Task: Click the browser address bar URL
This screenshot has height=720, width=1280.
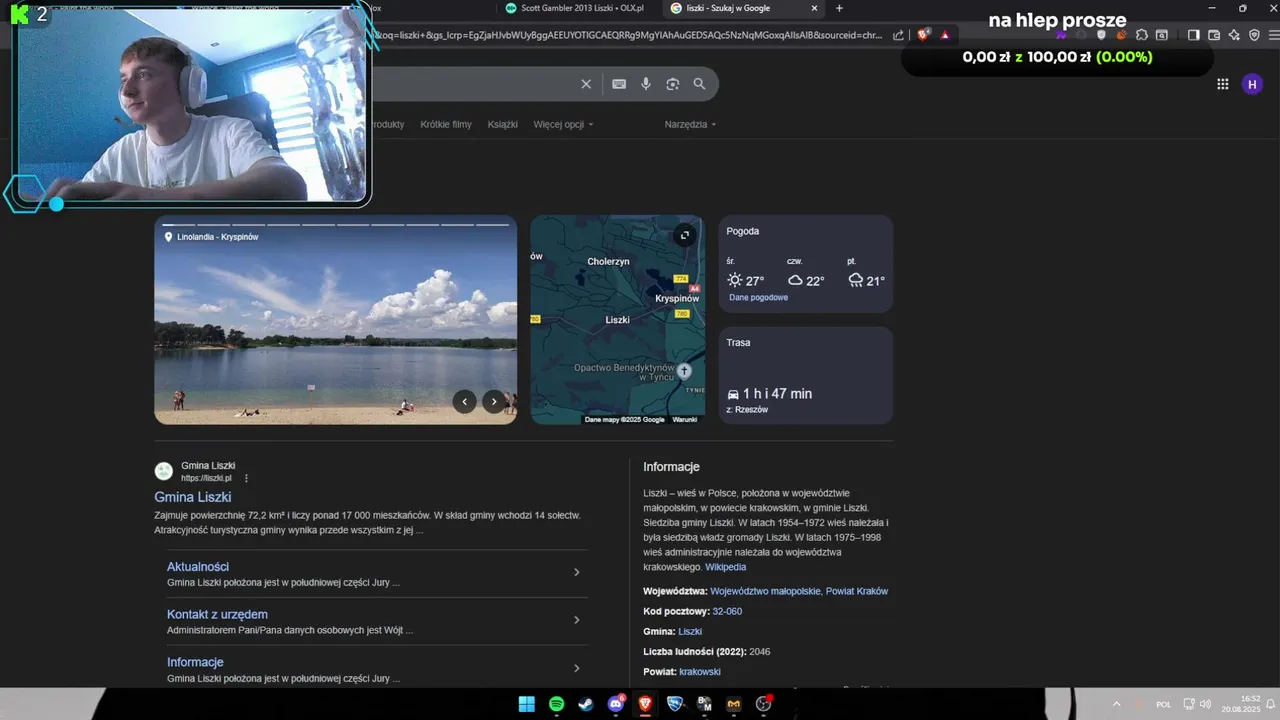Action: click(628, 35)
